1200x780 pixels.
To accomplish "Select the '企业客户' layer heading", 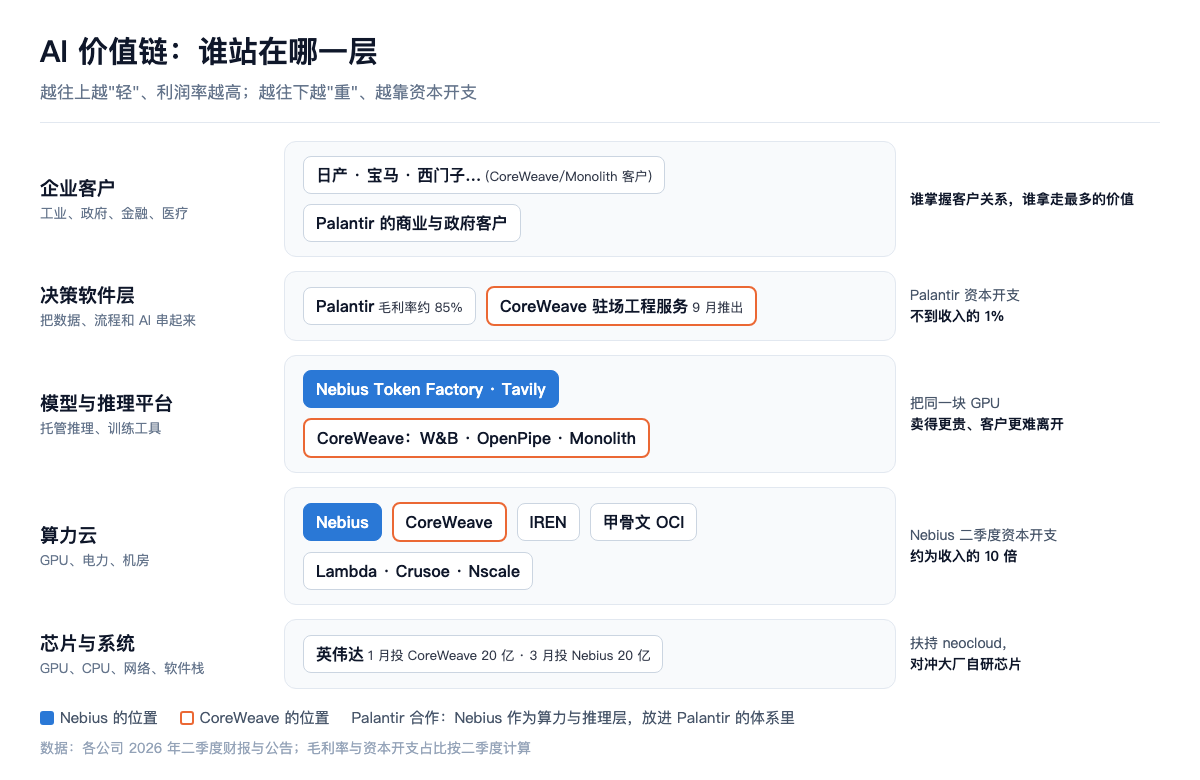I will coord(77,188).
